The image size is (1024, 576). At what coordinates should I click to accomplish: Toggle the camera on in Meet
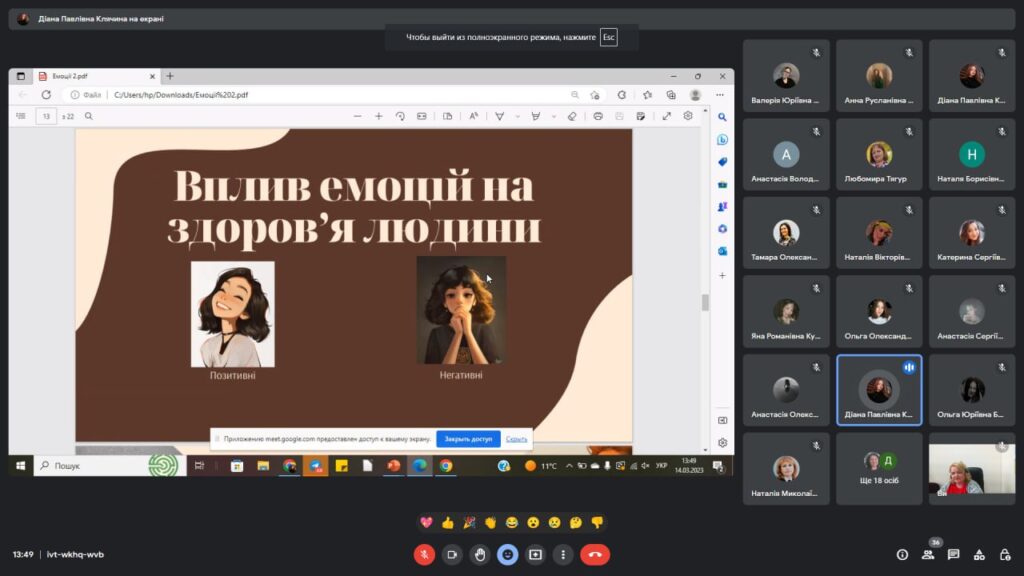[x=452, y=554]
